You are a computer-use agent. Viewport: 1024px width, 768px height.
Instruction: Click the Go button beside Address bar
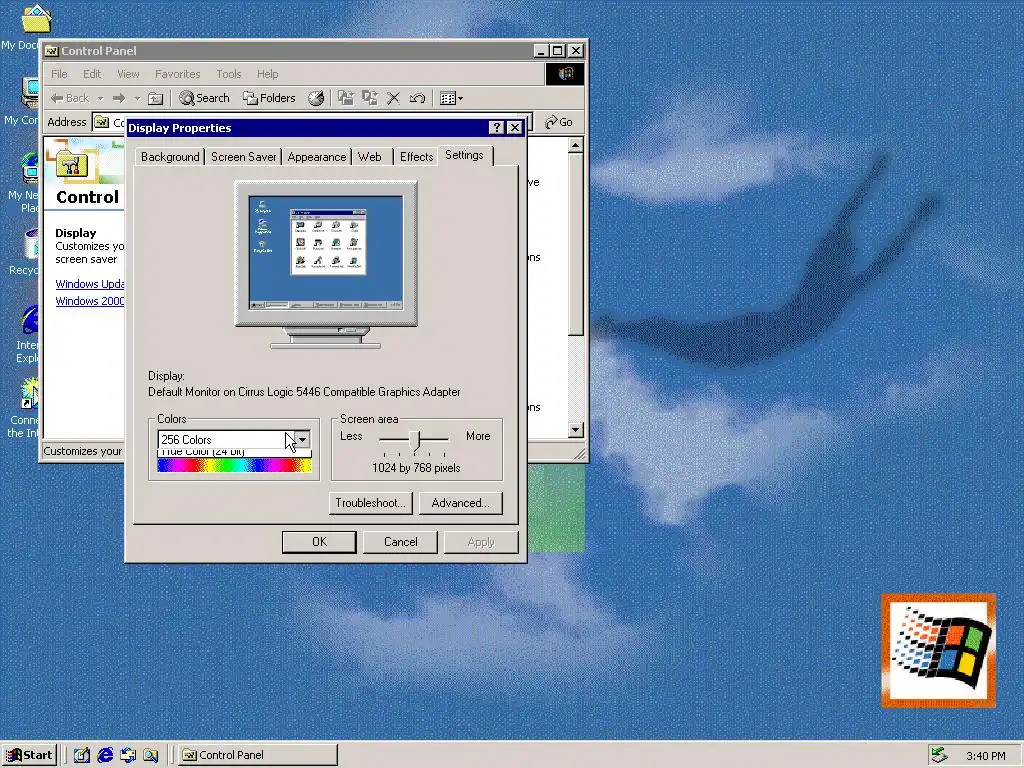pyautogui.click(x=559, y=122)
